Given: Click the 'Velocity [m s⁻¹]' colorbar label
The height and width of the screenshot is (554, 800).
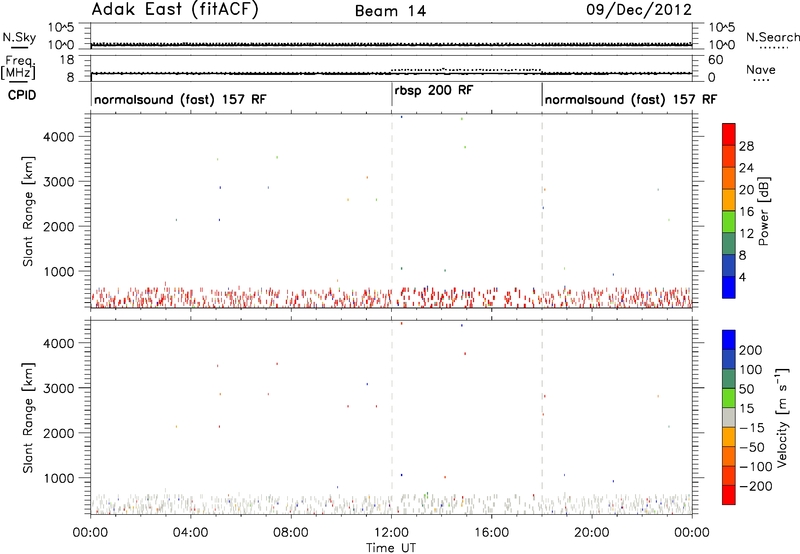Looking at the screenshot, I should point(781,417).
